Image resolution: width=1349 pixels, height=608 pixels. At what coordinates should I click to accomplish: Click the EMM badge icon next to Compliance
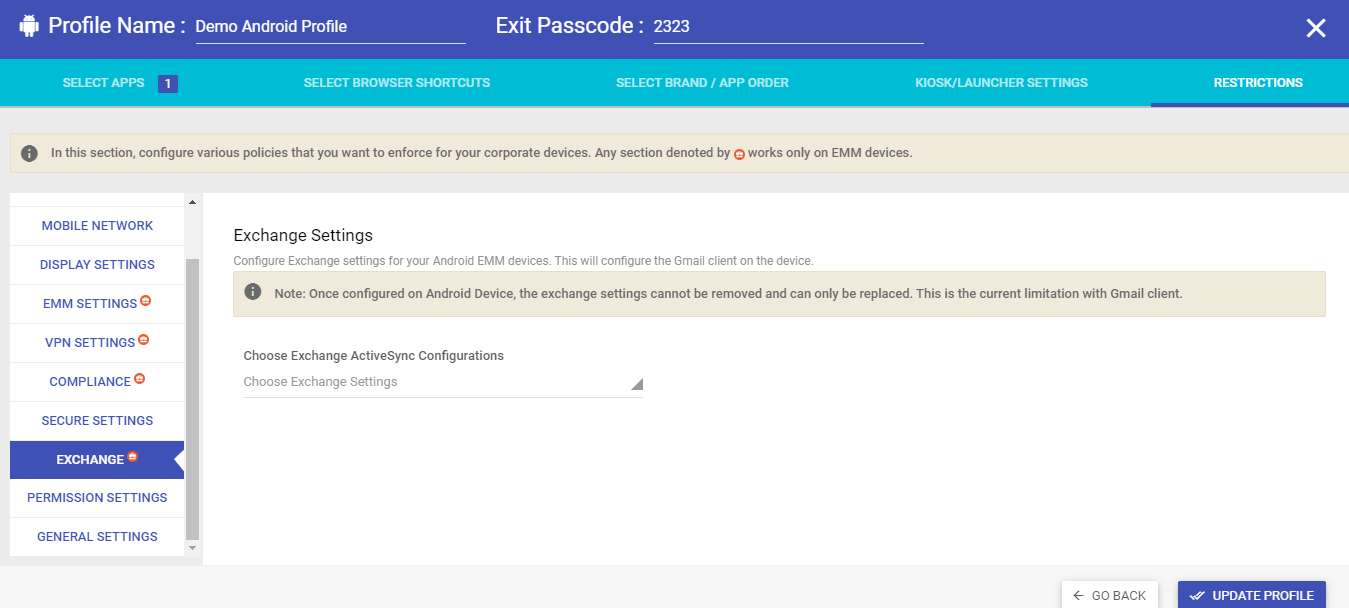pyautogui.click(x=140, y=379)
